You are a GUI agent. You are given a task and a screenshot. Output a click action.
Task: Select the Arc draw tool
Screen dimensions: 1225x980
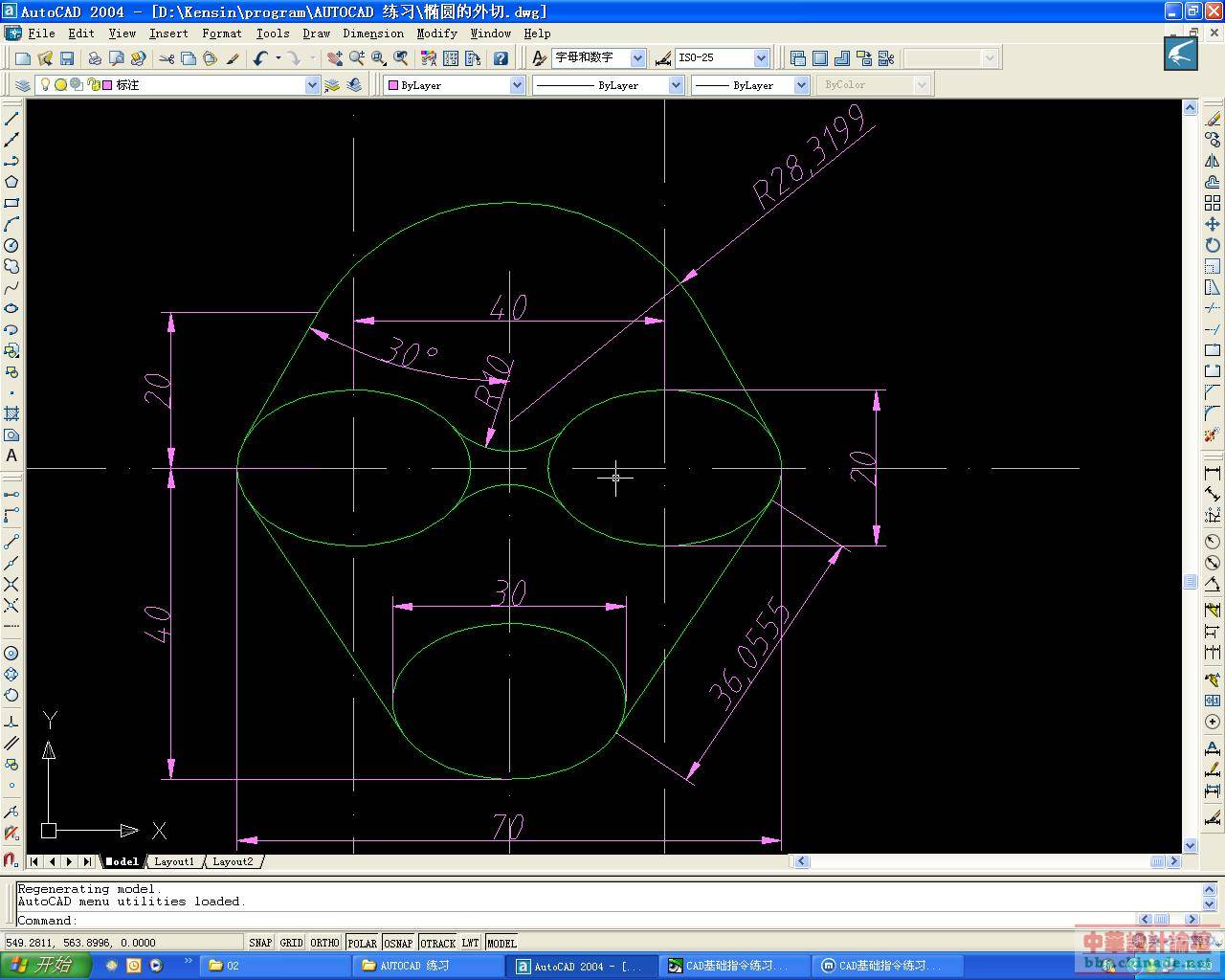(x=11, y=224)
